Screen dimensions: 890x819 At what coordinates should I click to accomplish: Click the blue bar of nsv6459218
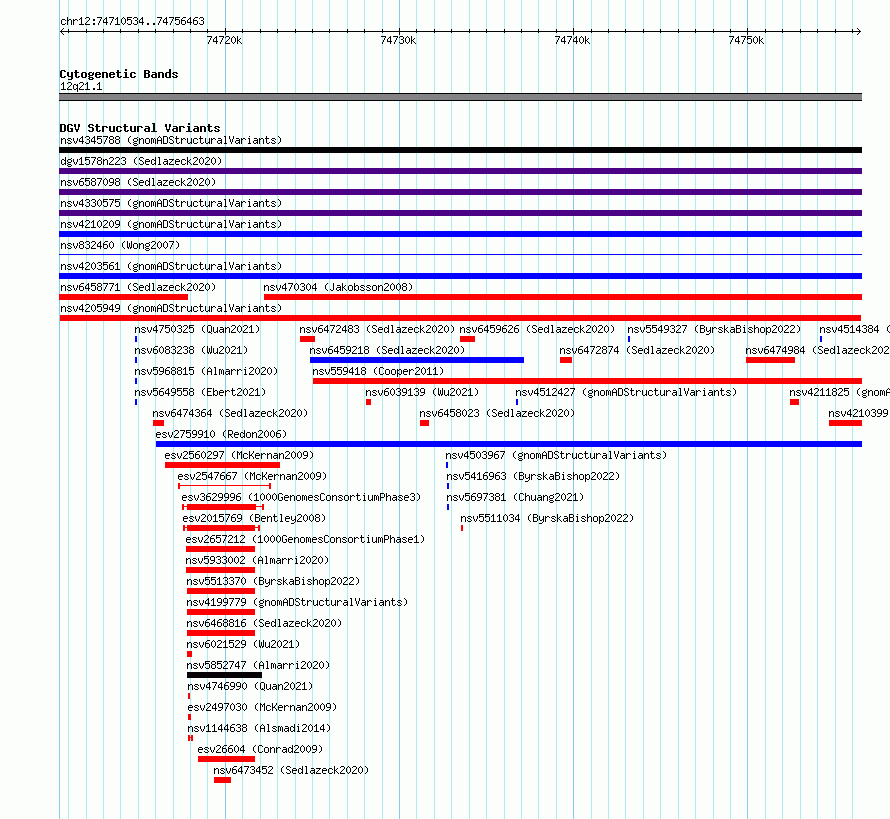click(417, 360)
